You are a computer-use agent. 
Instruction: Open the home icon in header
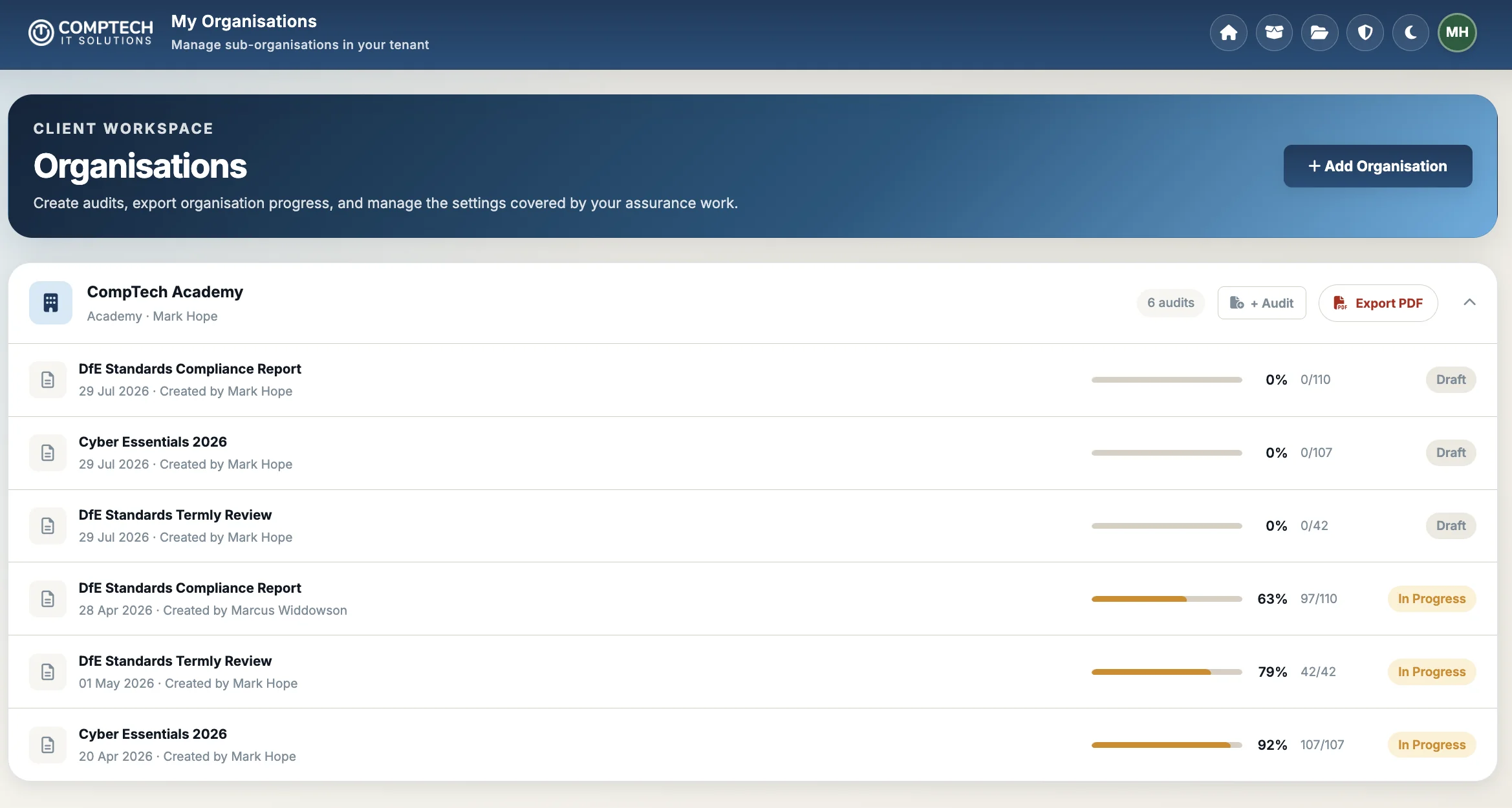[x=1229, y=32]
